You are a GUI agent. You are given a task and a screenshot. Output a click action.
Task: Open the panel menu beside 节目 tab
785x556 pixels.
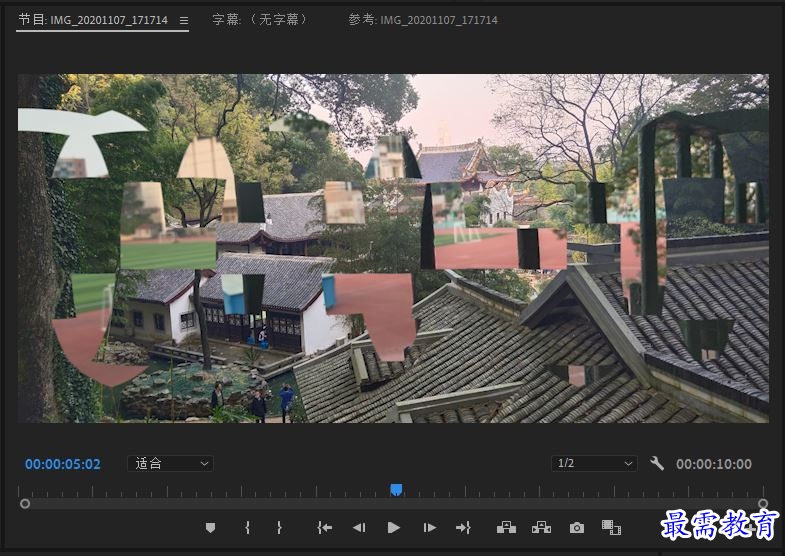tap(184, 21)
